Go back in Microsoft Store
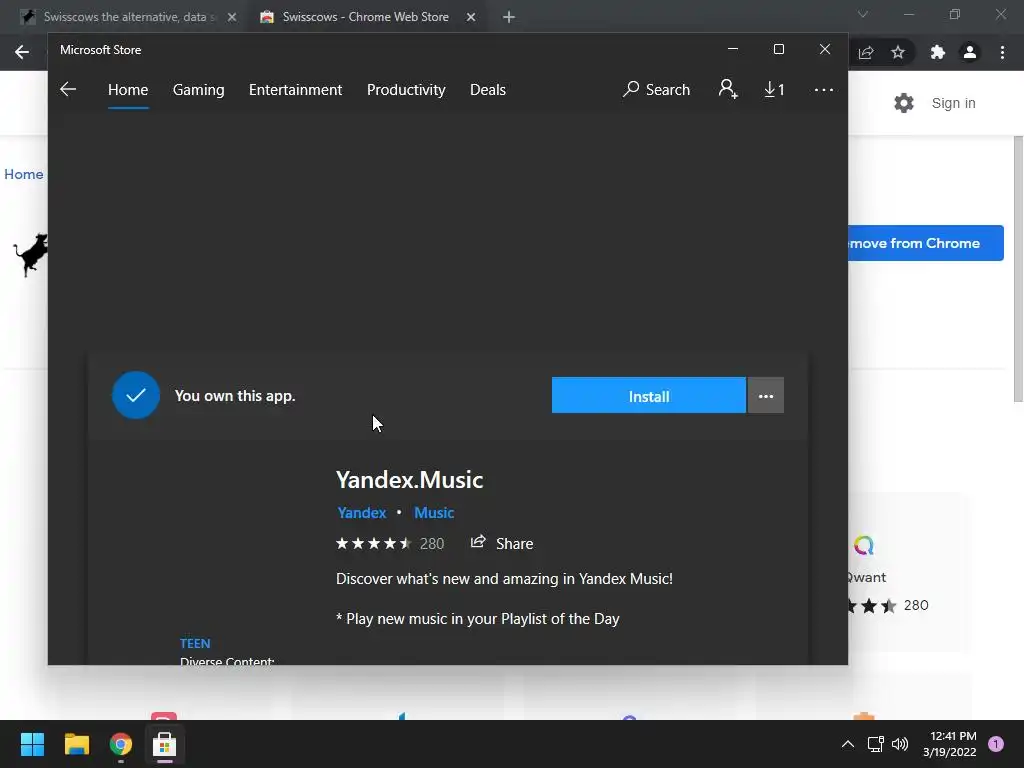Screen dimensions: 1024x768 [x=68, y=89]
